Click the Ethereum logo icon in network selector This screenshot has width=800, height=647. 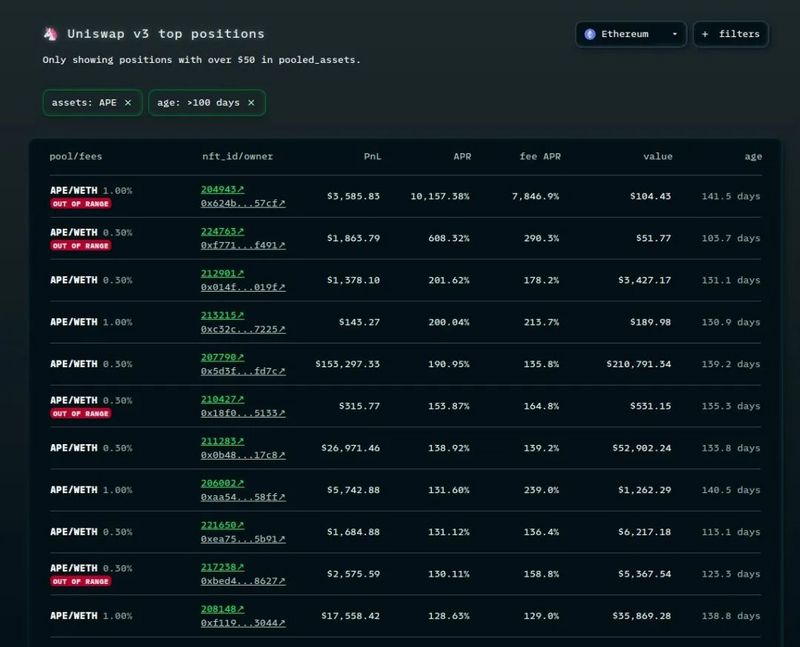tap(590, 34)
